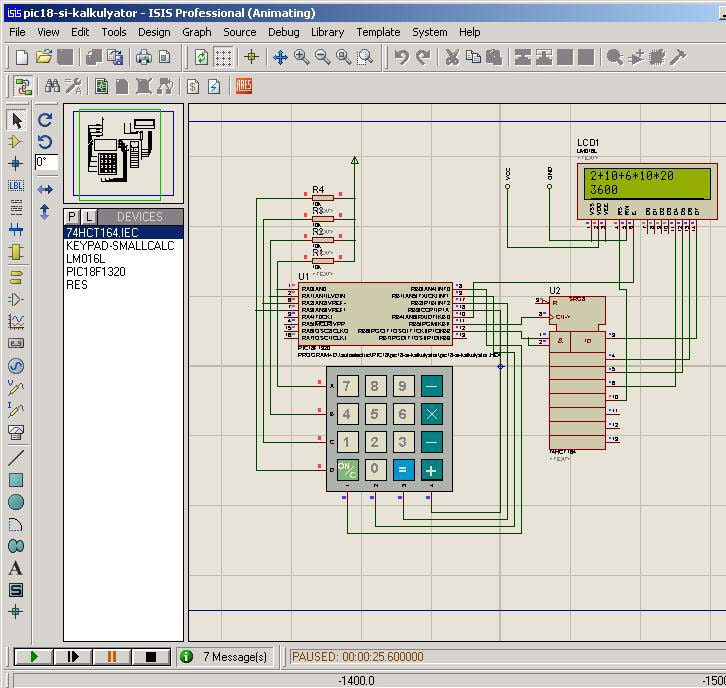
Task: Stop the running simulation
Action: click(151, 657)
